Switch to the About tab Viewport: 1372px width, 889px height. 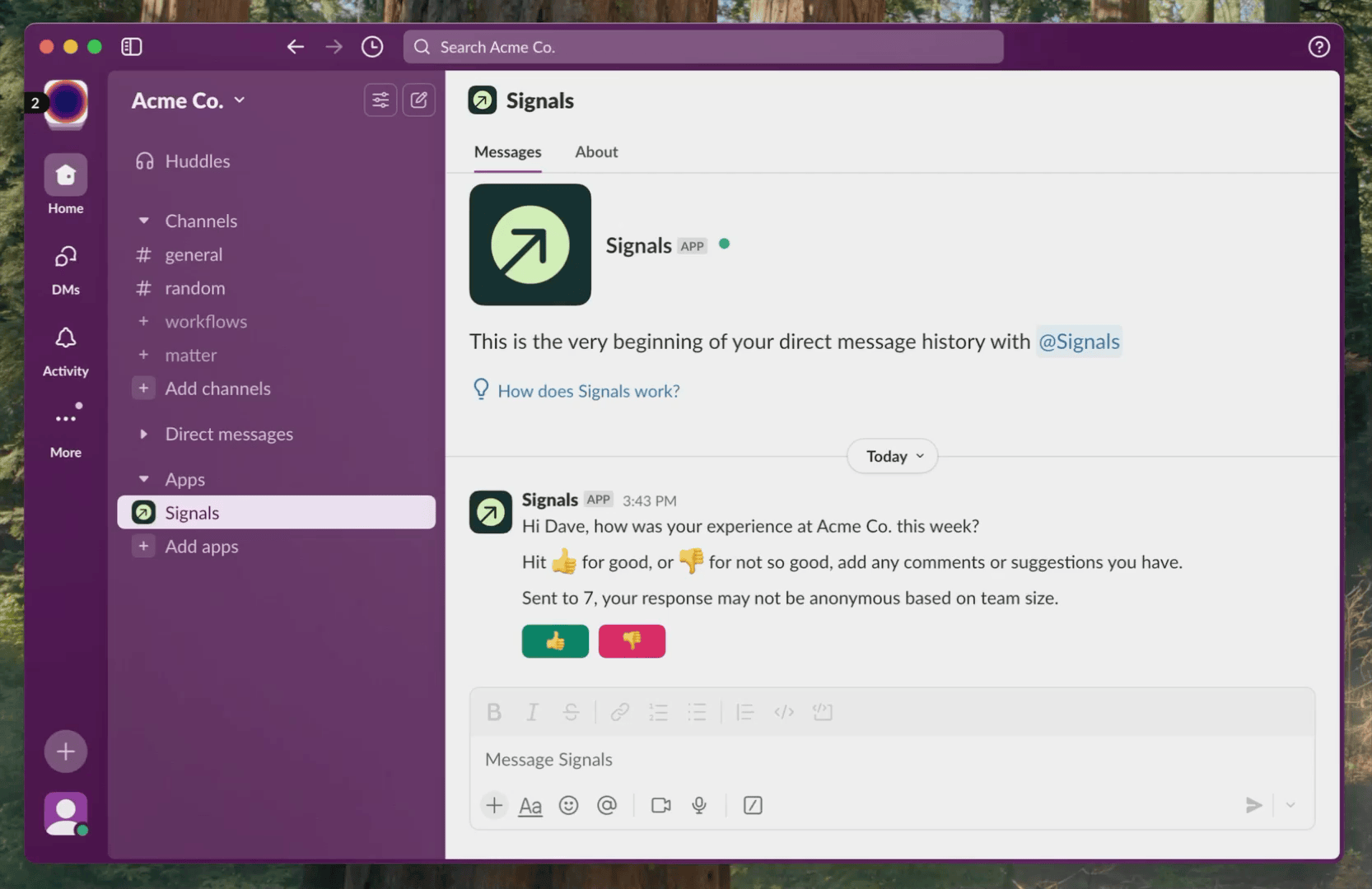click(x=596, y=151)
